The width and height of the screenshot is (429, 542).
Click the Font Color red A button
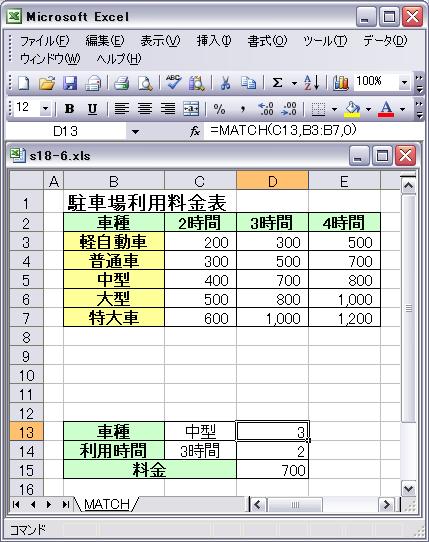pos(386,109)
